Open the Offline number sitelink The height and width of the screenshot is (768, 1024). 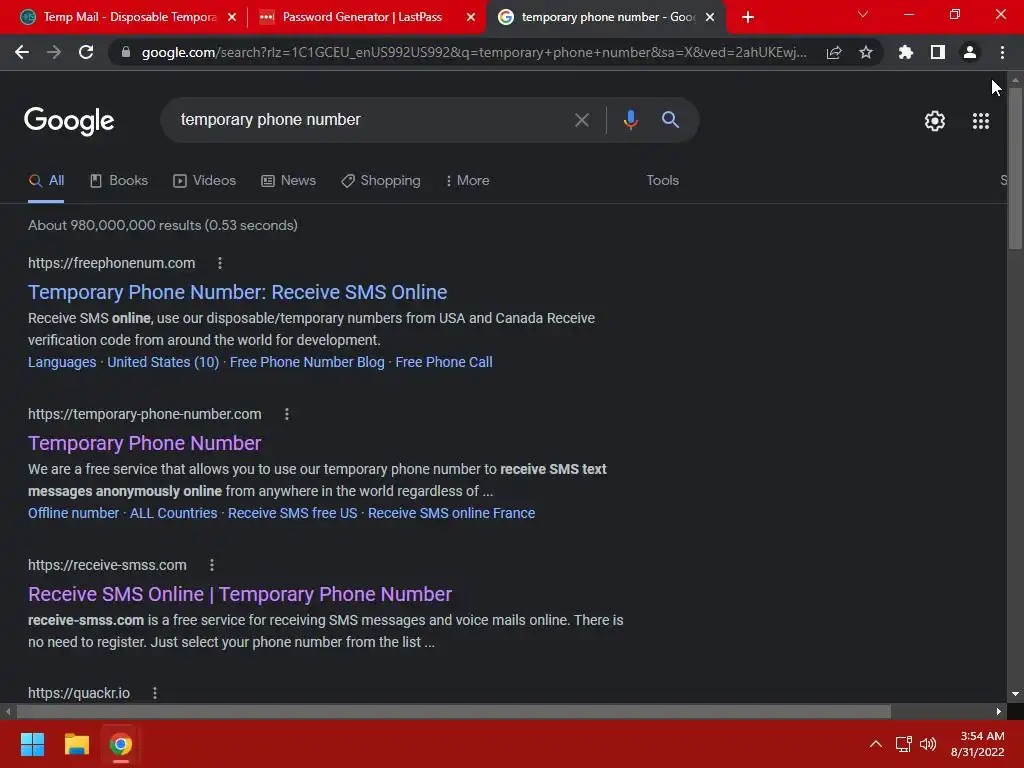(74, 513)
